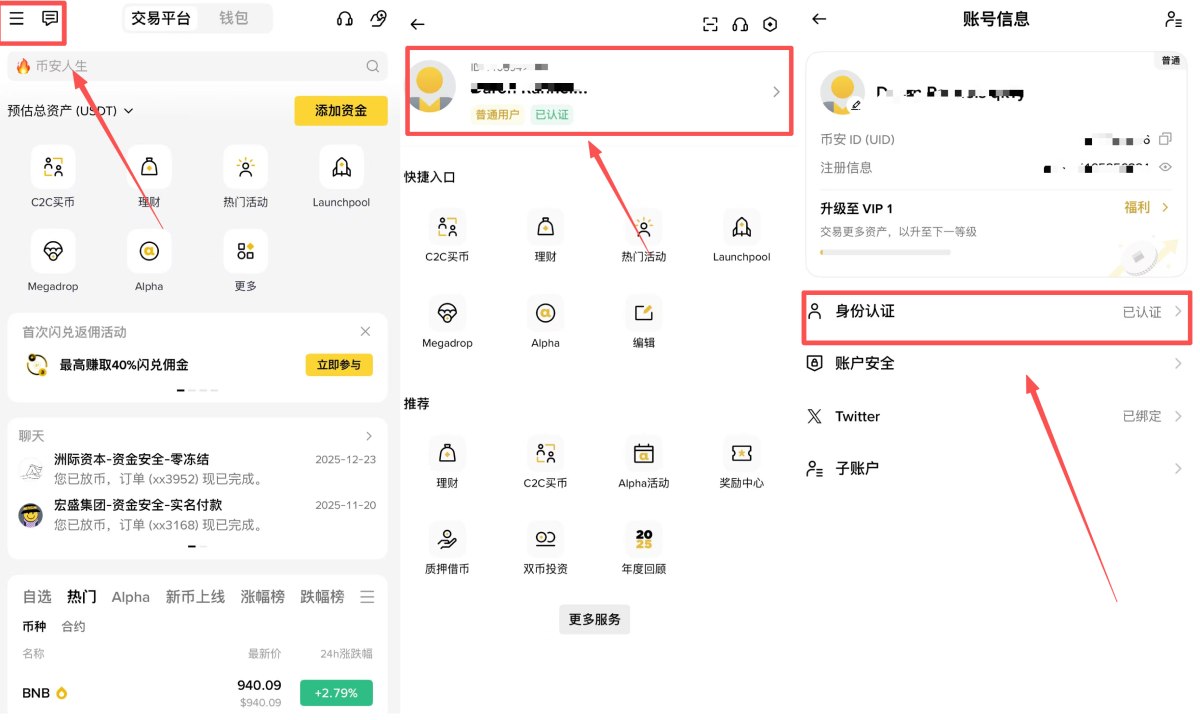
Task: Select the Megadrop icon
Action: click(53, 252)
